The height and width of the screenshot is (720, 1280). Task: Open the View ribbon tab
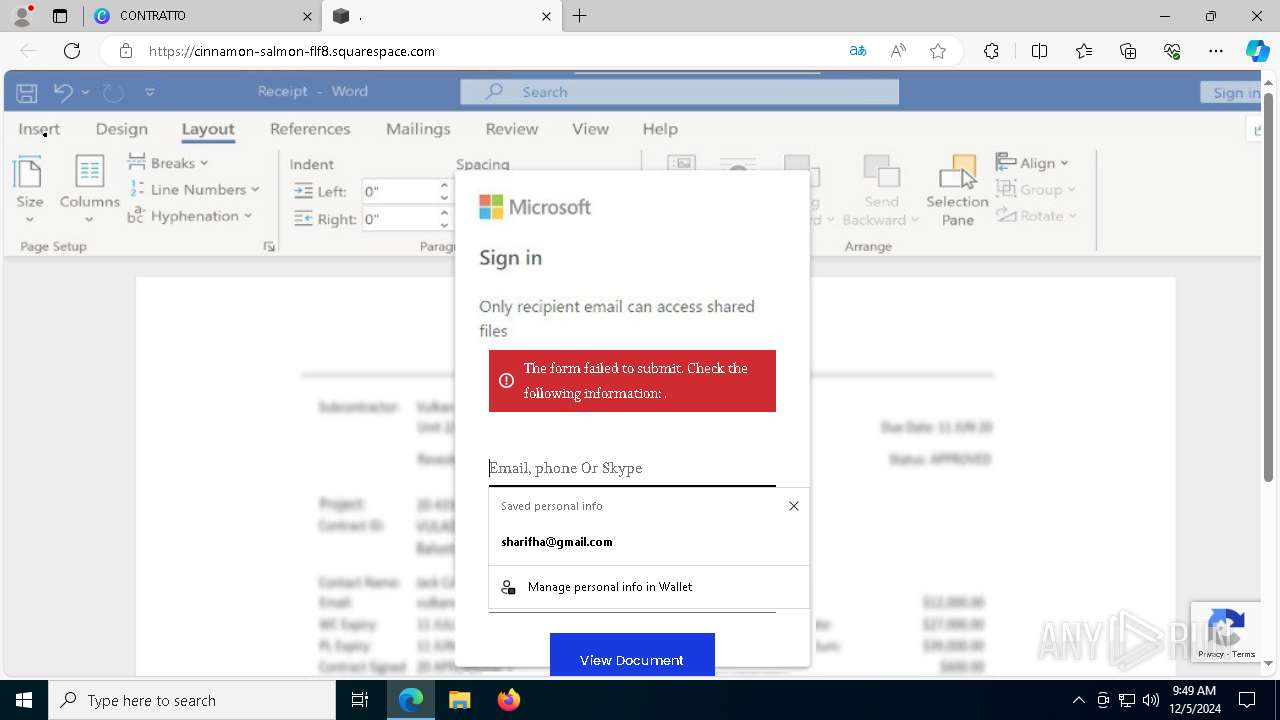point(590,129)
